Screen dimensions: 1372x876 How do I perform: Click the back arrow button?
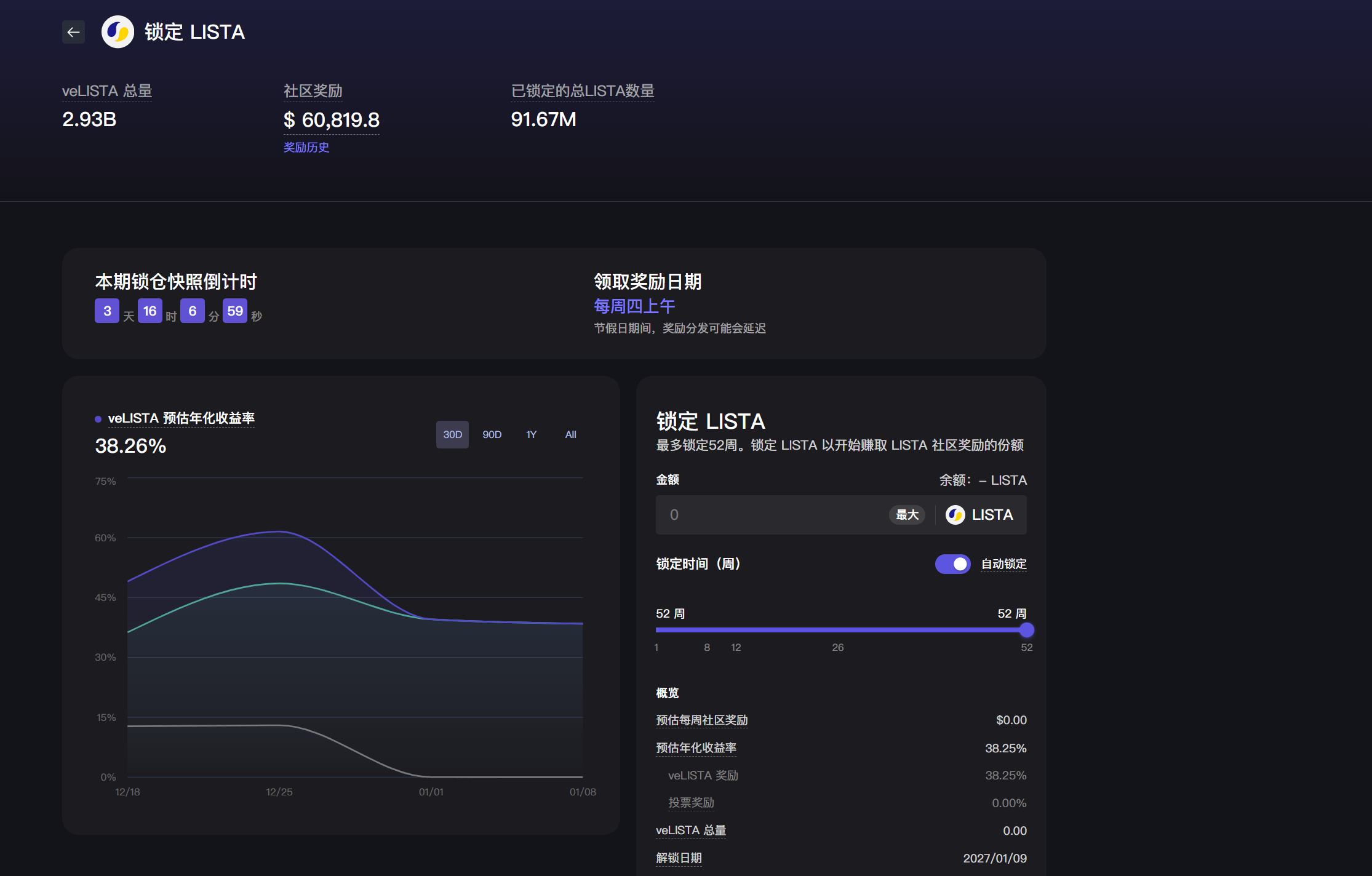[x=73, y=32]
